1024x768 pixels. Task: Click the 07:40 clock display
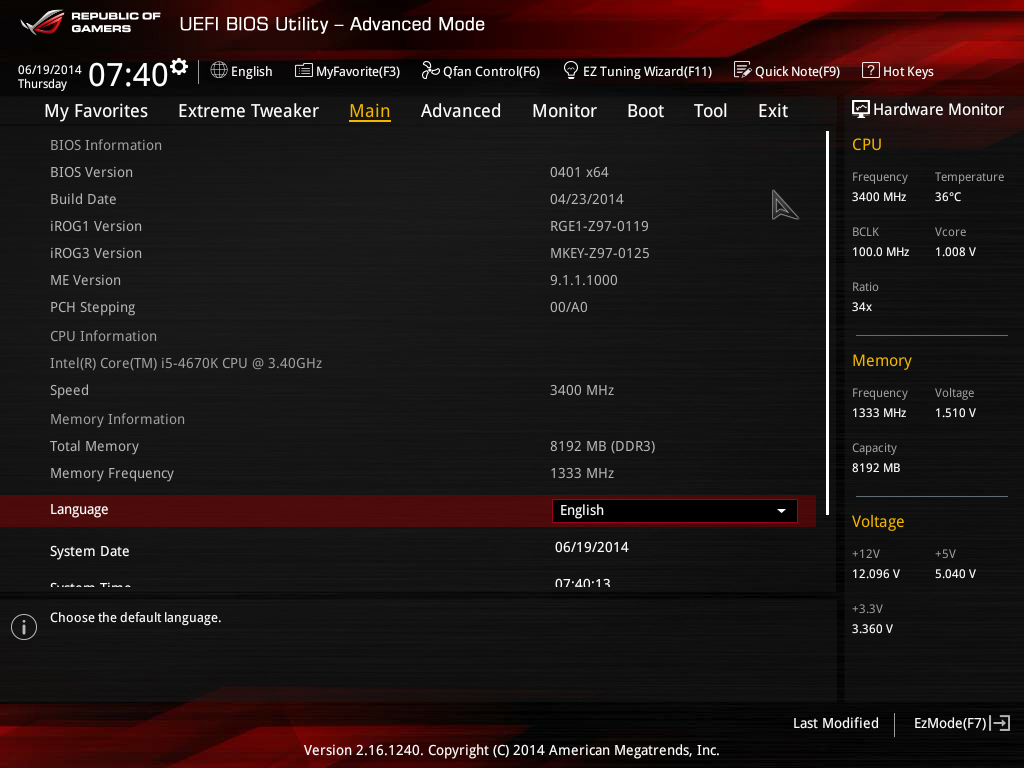[x=128, y=75]
